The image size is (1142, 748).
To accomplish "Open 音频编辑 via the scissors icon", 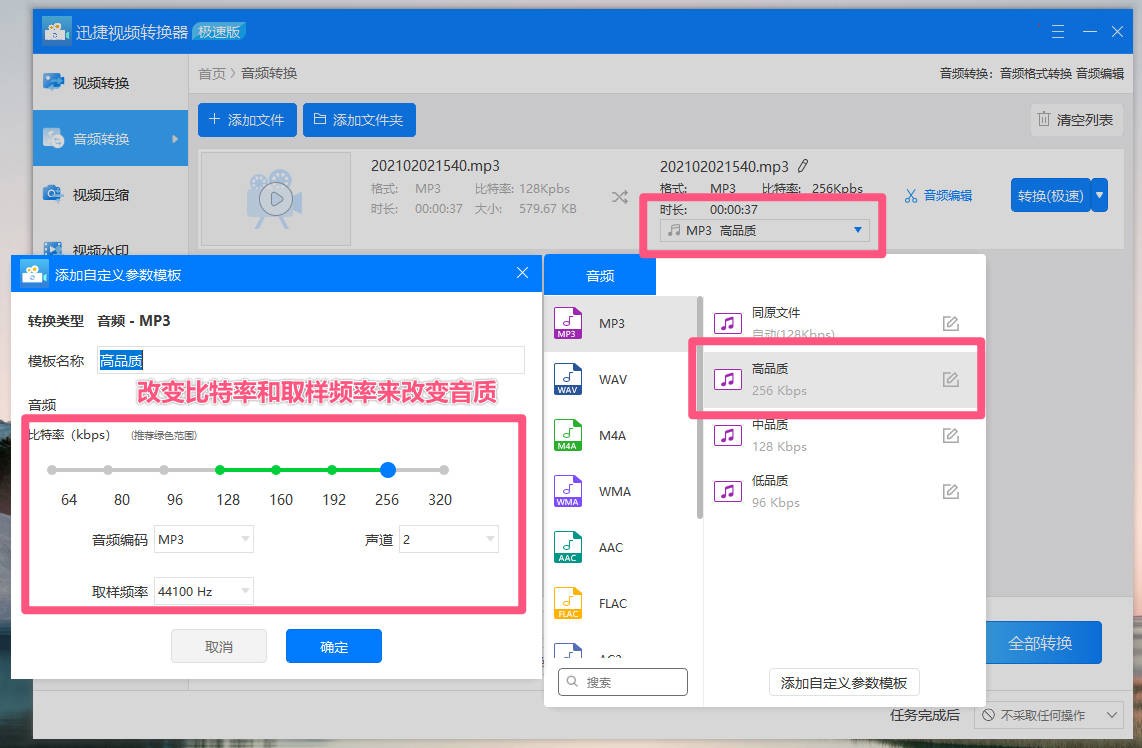I will pos(935,195).
